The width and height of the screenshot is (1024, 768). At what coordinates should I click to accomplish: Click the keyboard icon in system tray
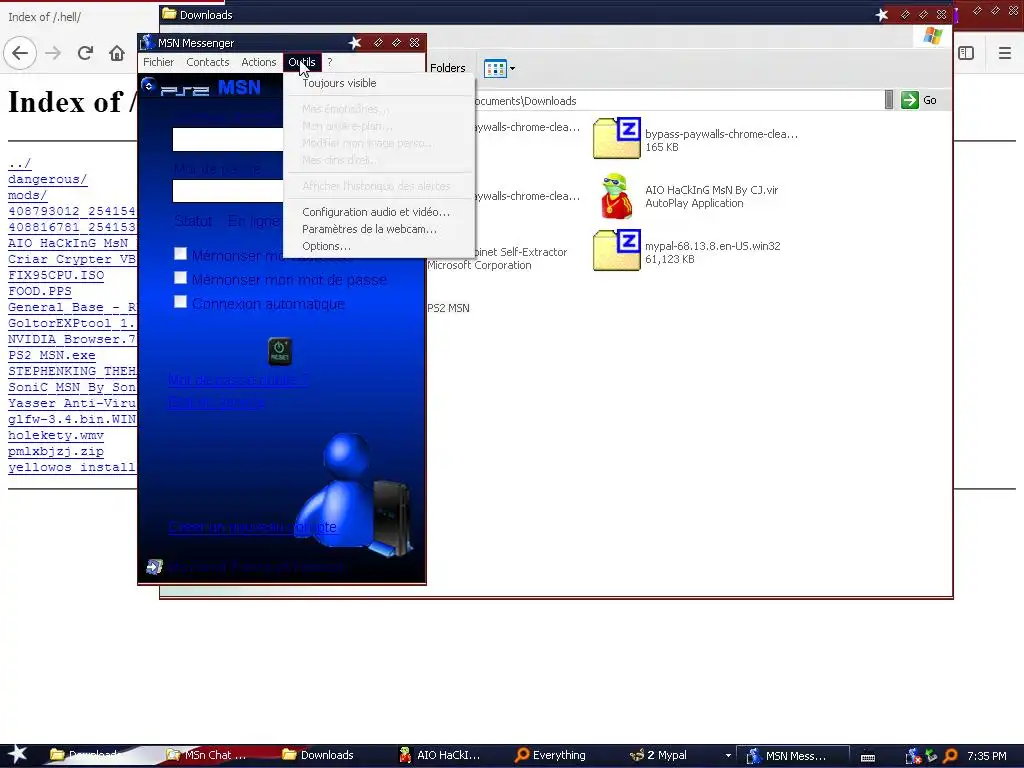[x=867, y=756]
